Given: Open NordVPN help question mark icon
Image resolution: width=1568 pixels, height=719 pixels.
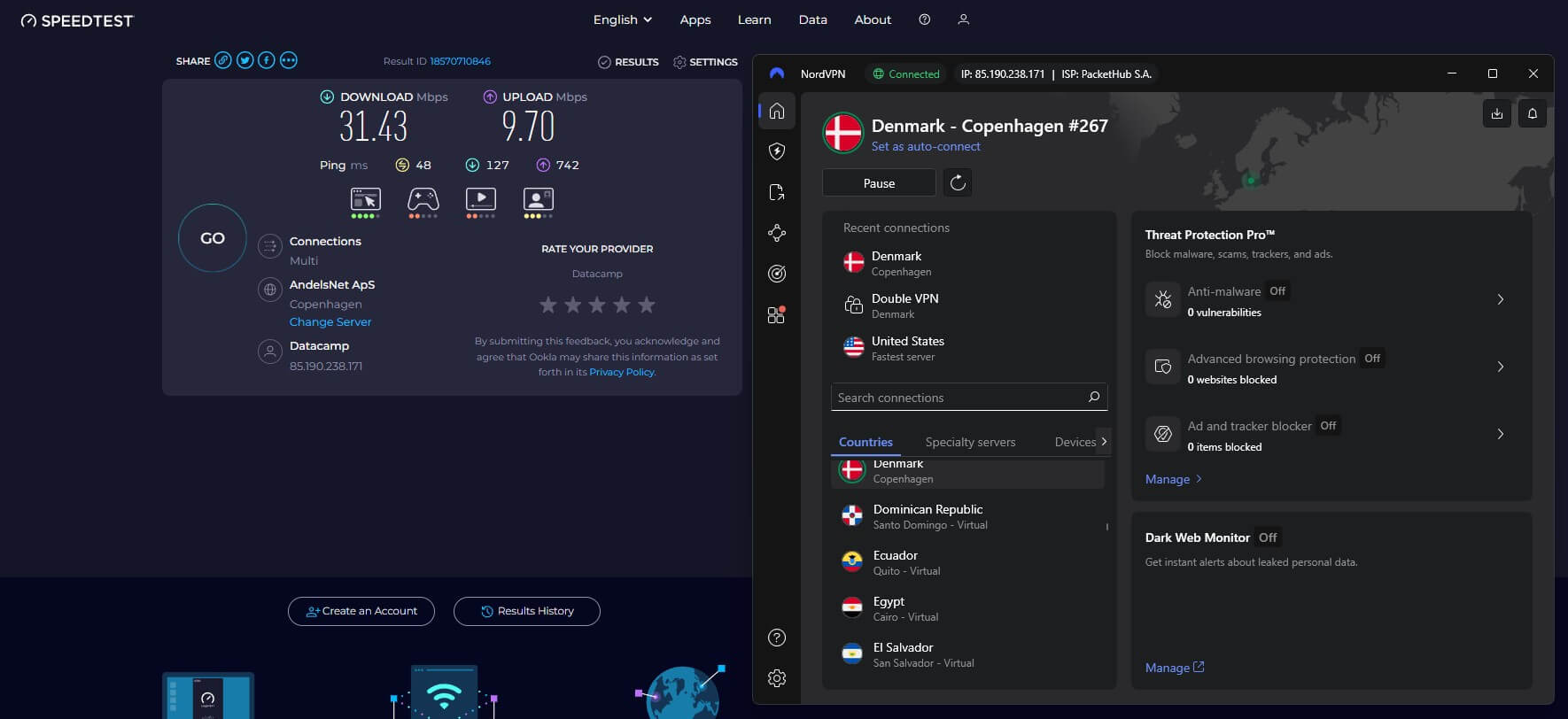Looking at the screenshot, I should click(777, 638).
